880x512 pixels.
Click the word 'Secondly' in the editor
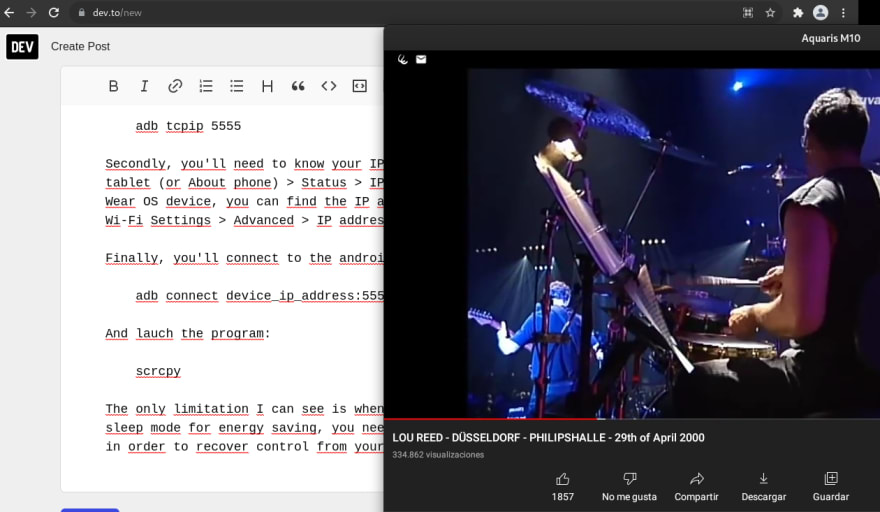click(x=136, y=164)
